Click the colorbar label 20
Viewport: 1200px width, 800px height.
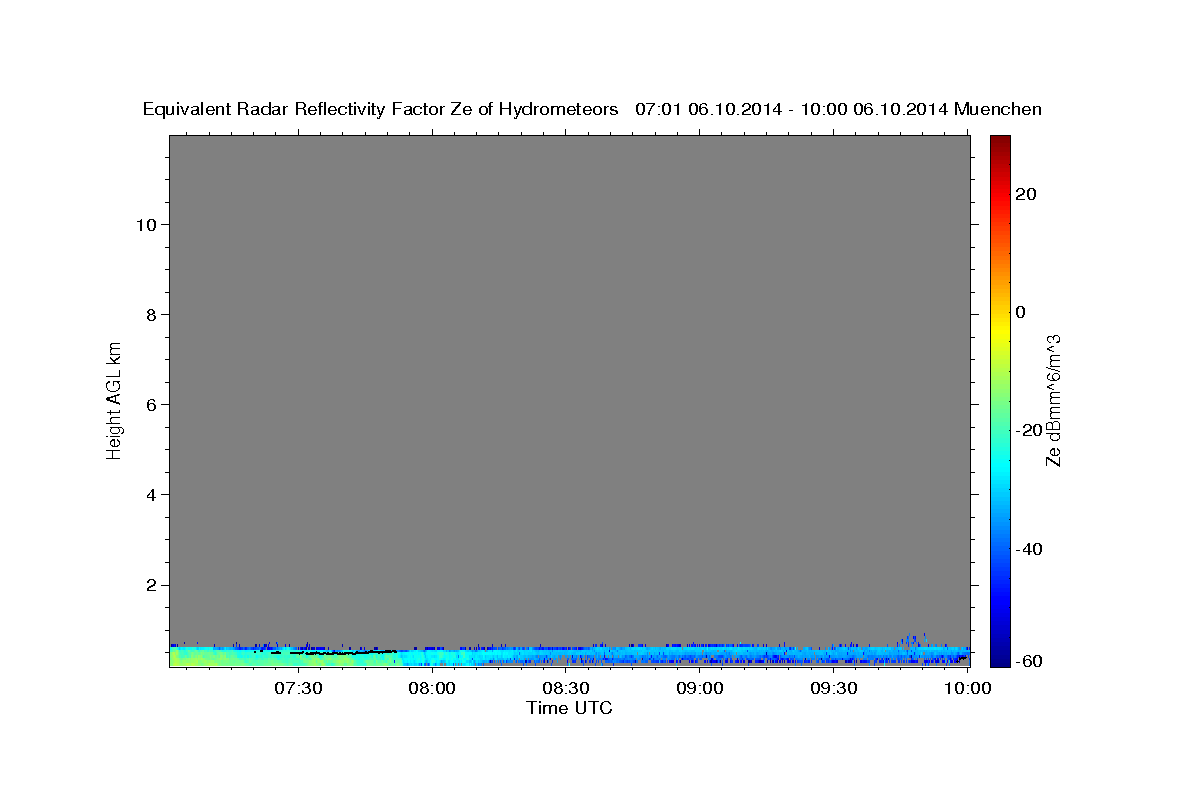tap(1025, 194)
